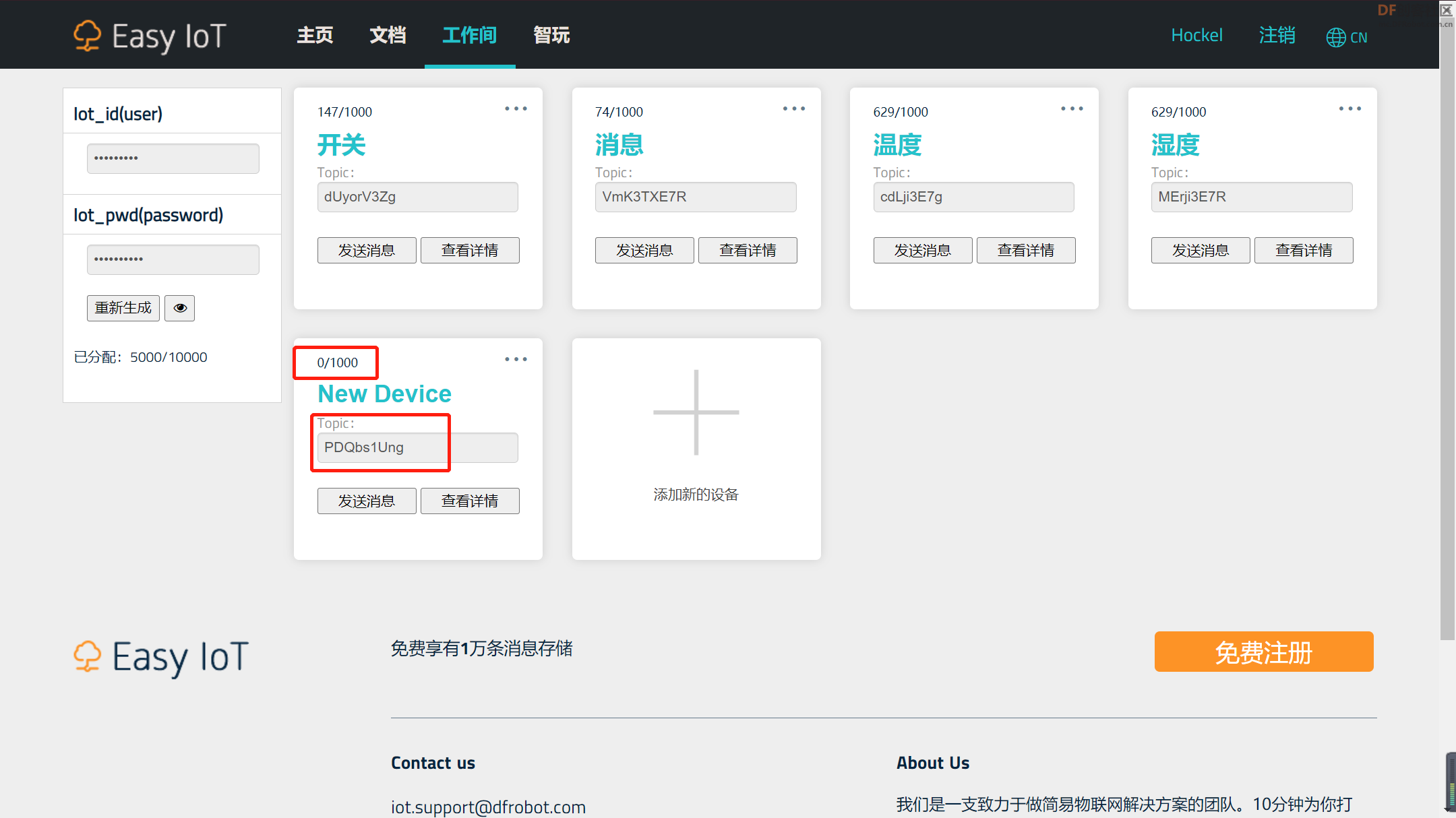Click 注销 to log out

tap(1277, 35)
